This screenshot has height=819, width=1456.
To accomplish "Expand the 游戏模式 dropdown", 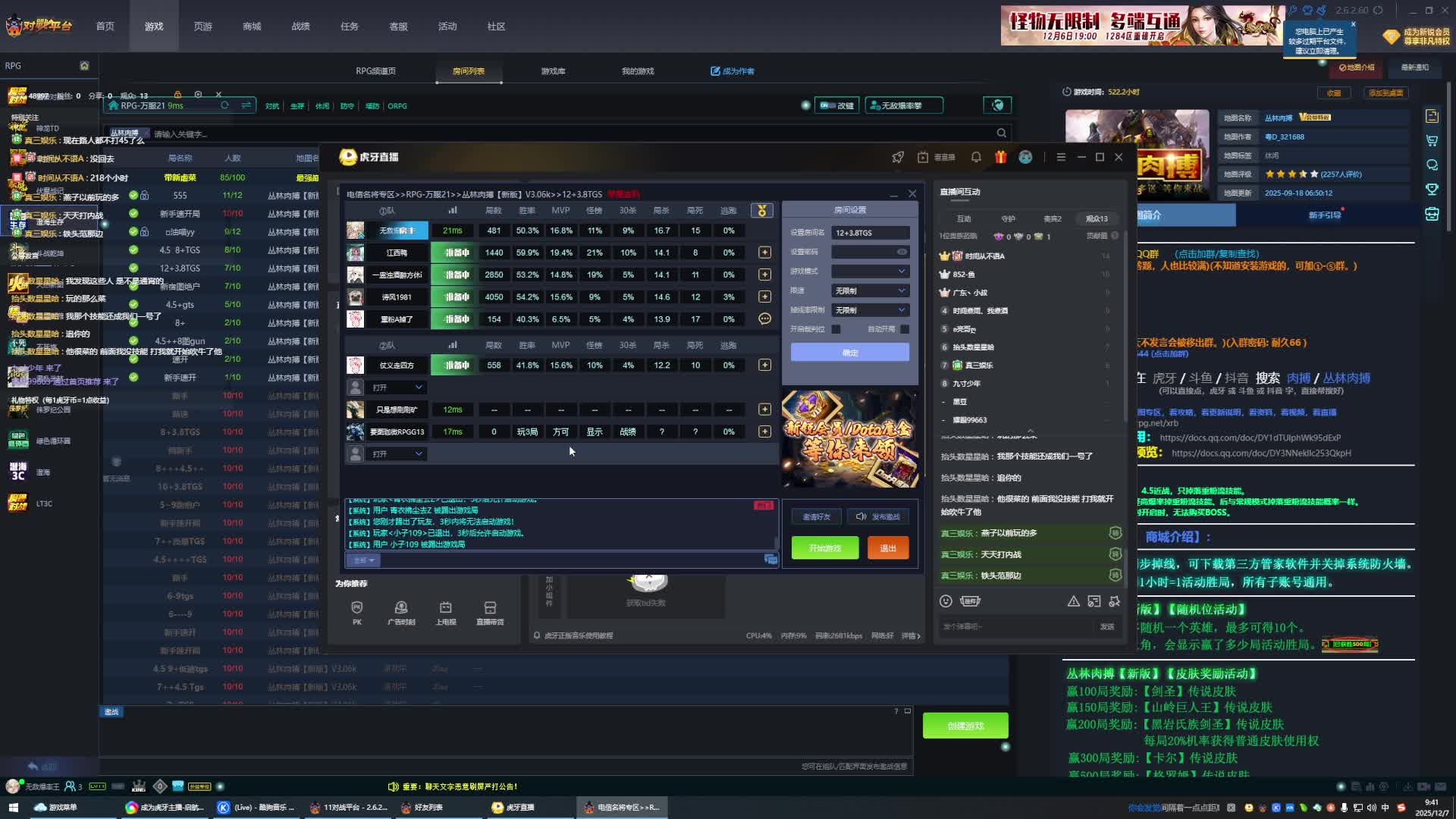I will 870,271.
